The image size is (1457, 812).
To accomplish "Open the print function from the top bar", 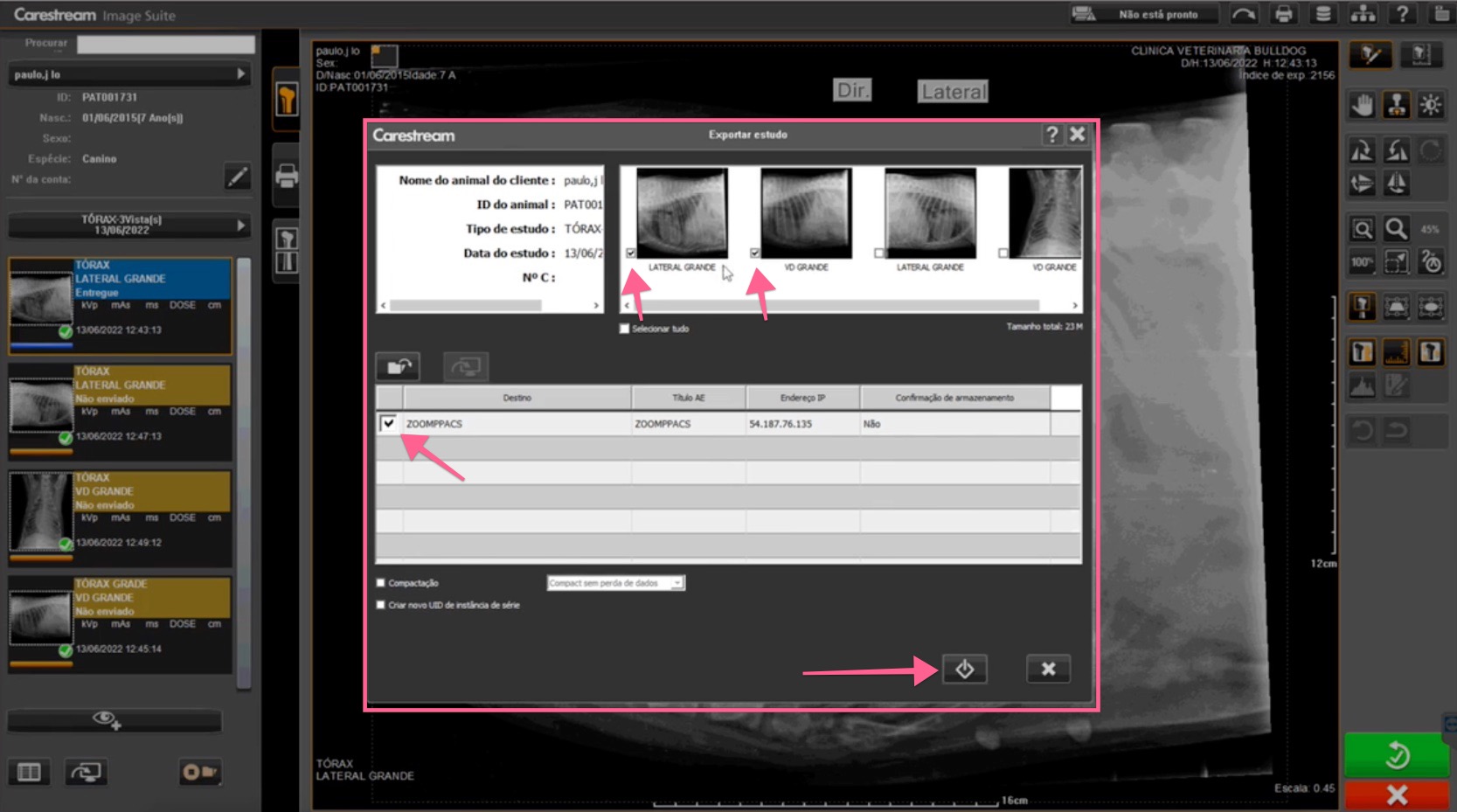I will pos(1283,14).
